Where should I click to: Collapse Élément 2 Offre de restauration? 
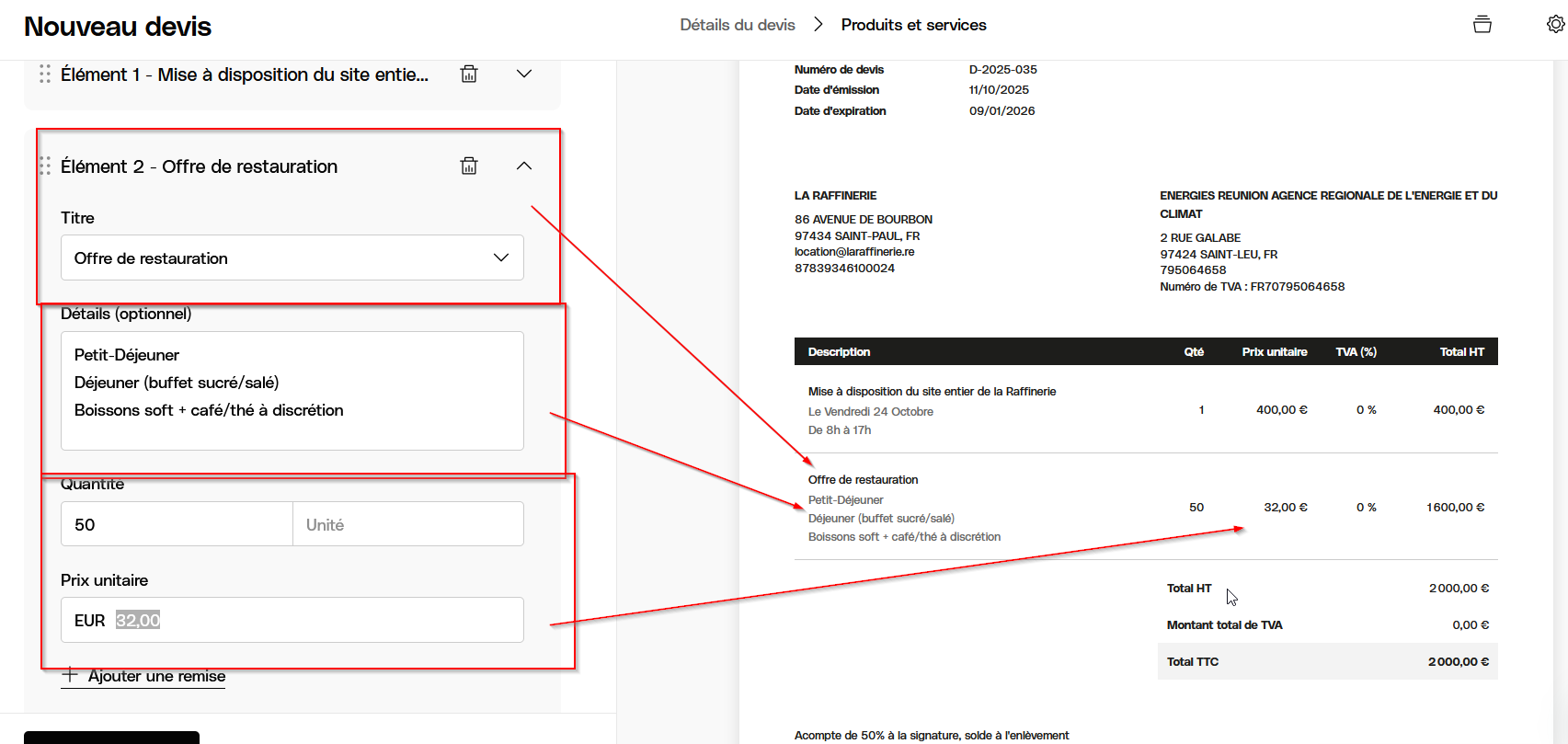pyautogui.click(x=524, y=166)
